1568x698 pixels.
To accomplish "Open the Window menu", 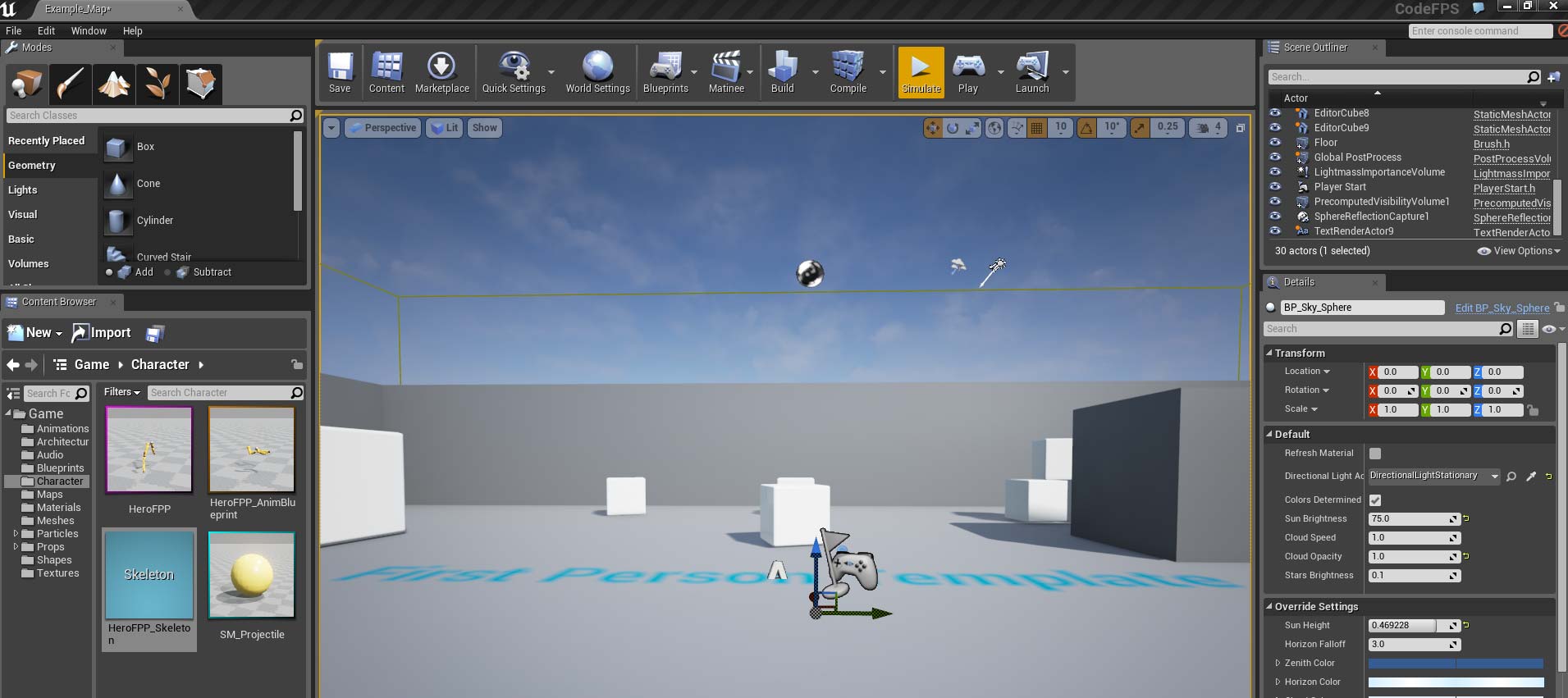I will 89,31.
